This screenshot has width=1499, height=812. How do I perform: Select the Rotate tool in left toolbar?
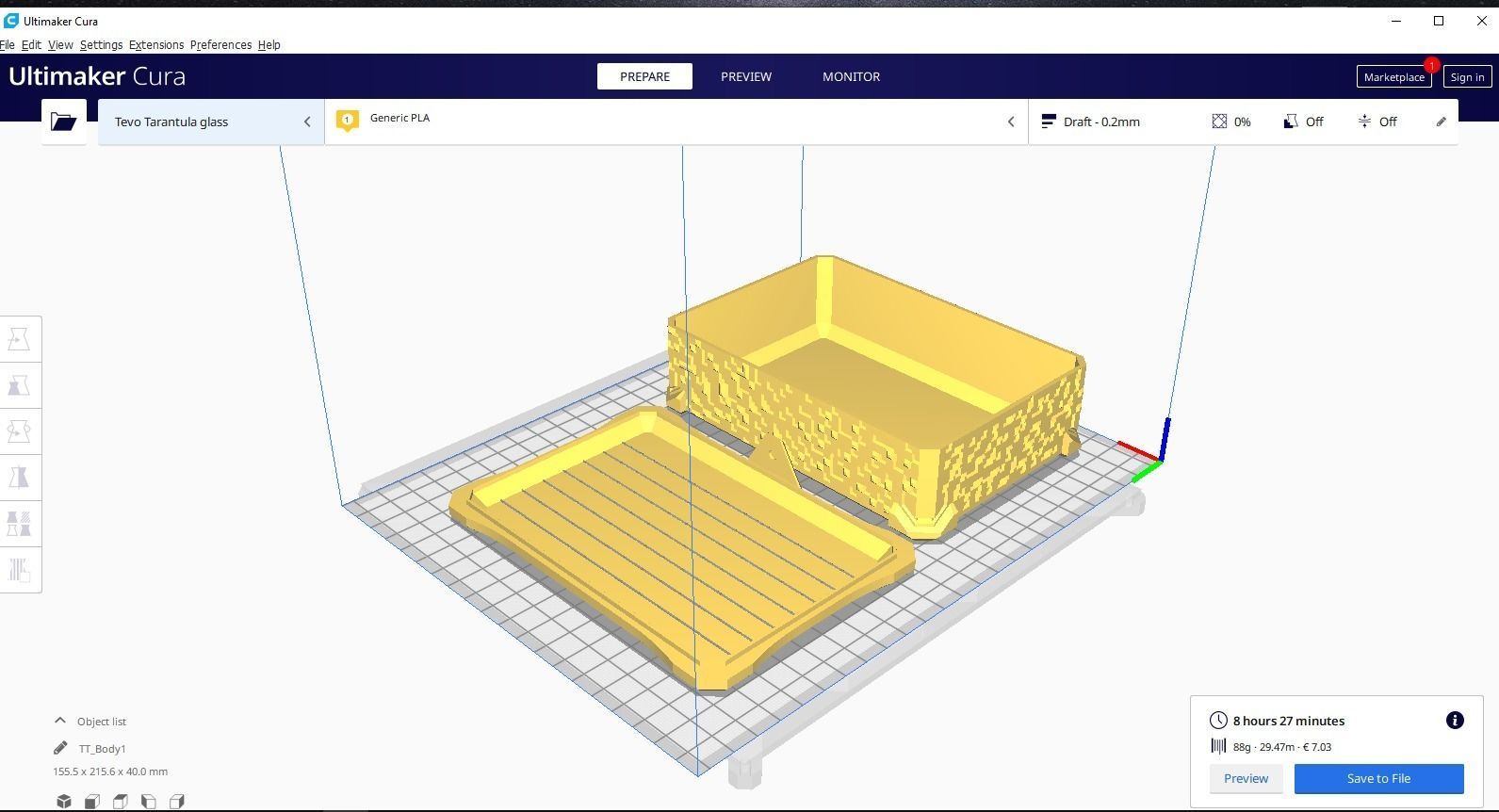[19, 431]
